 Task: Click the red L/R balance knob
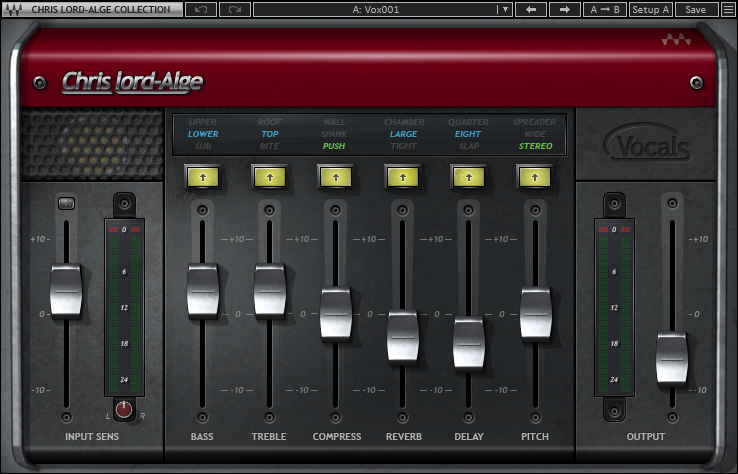124,410
